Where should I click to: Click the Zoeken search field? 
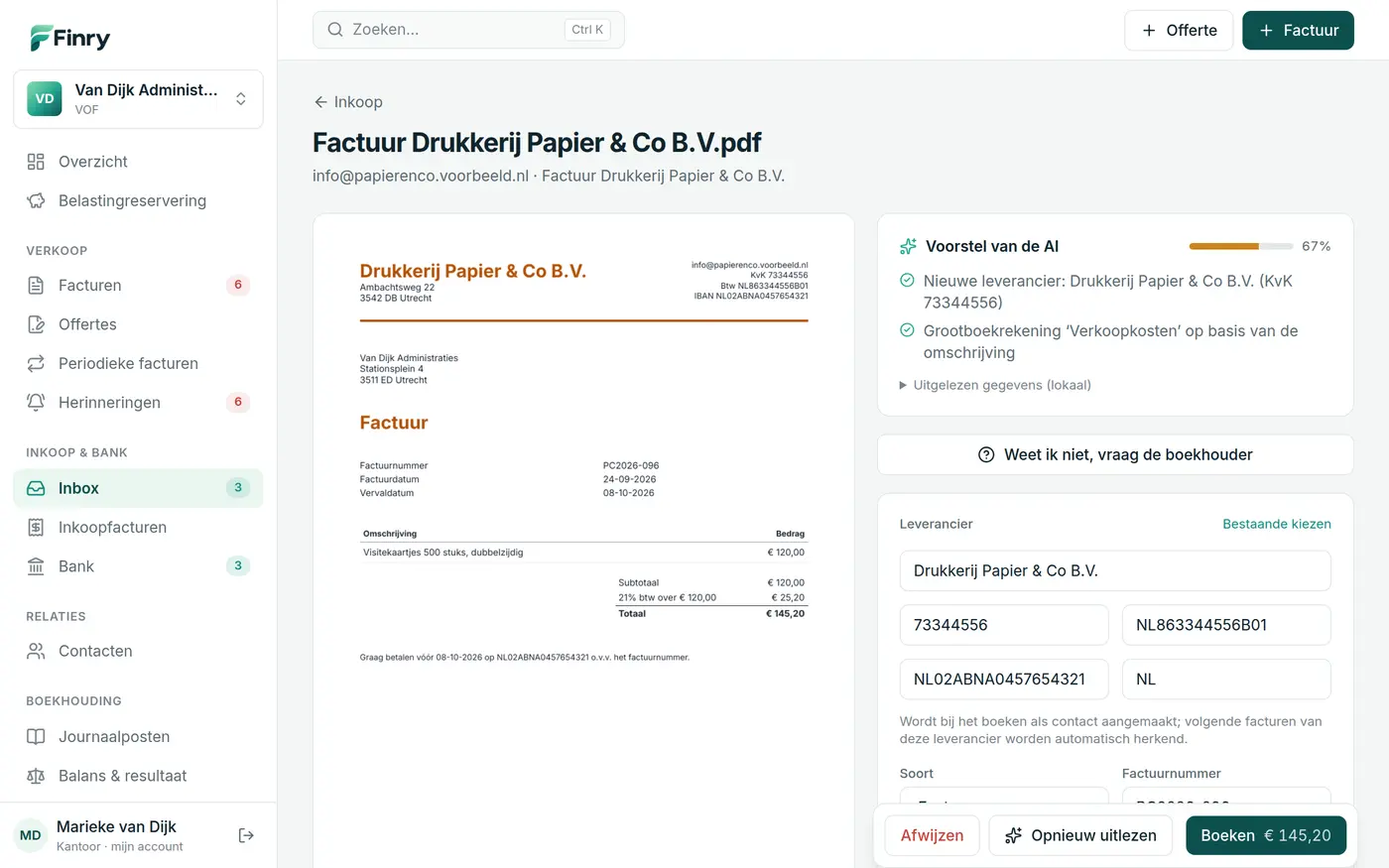click(468, 30)
